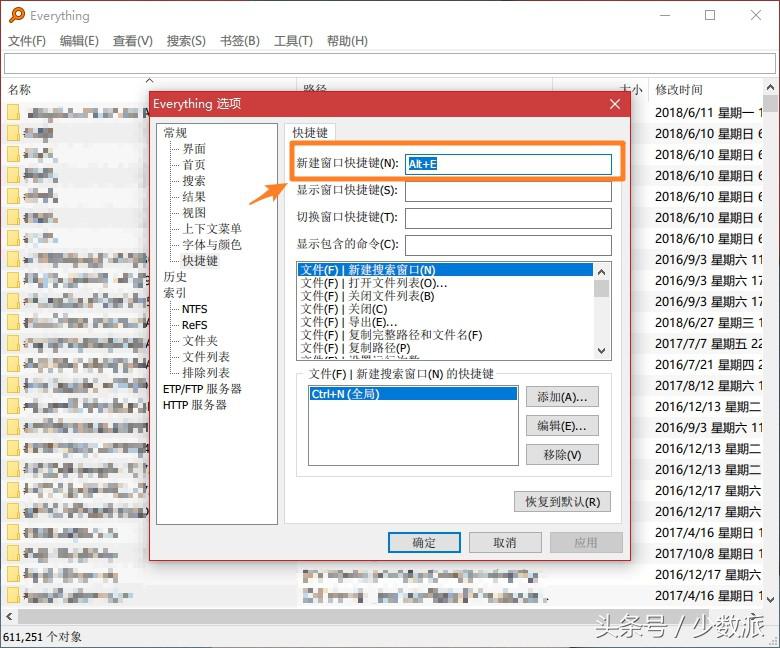Select ETP/FTP 服务器 in the options tree
The image size is (780, 648).
[x=202, y=389]
